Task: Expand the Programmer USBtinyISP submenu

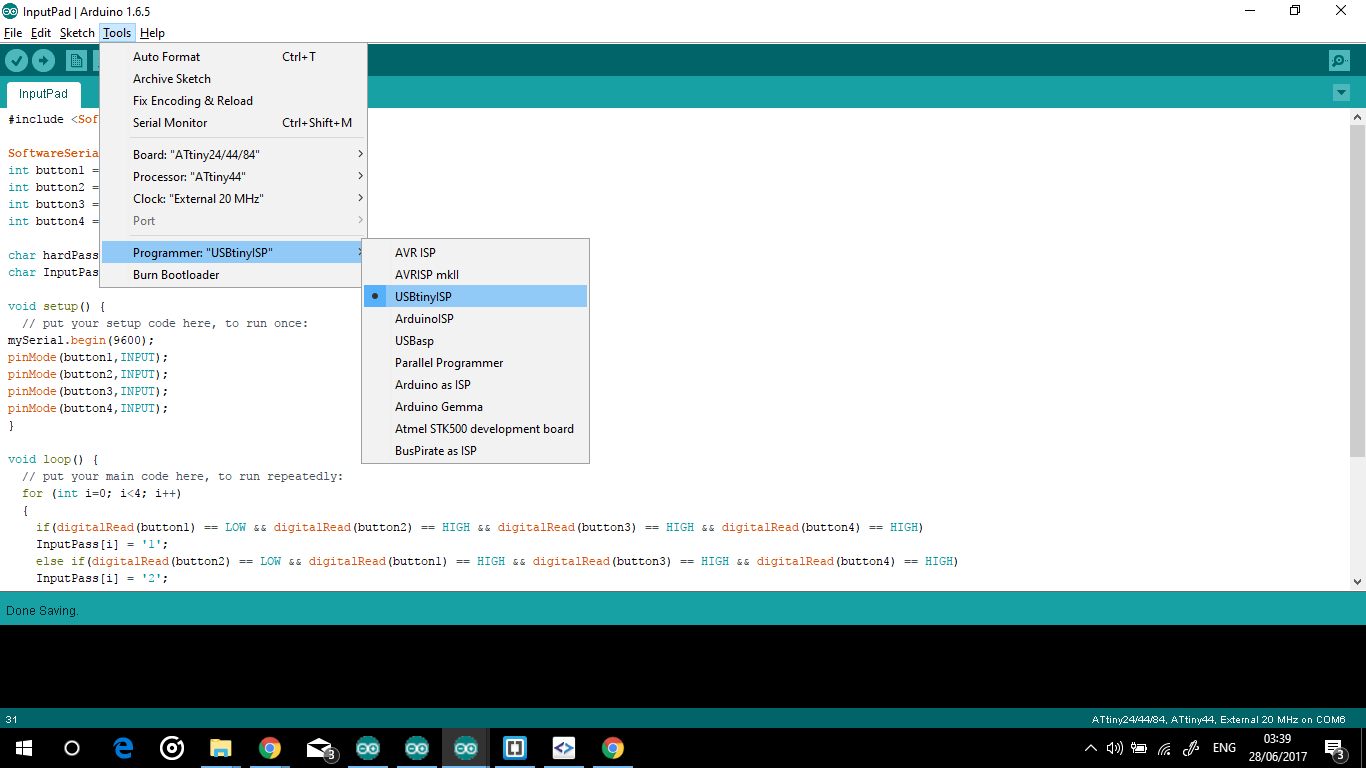Action: (x=234, y=253)
